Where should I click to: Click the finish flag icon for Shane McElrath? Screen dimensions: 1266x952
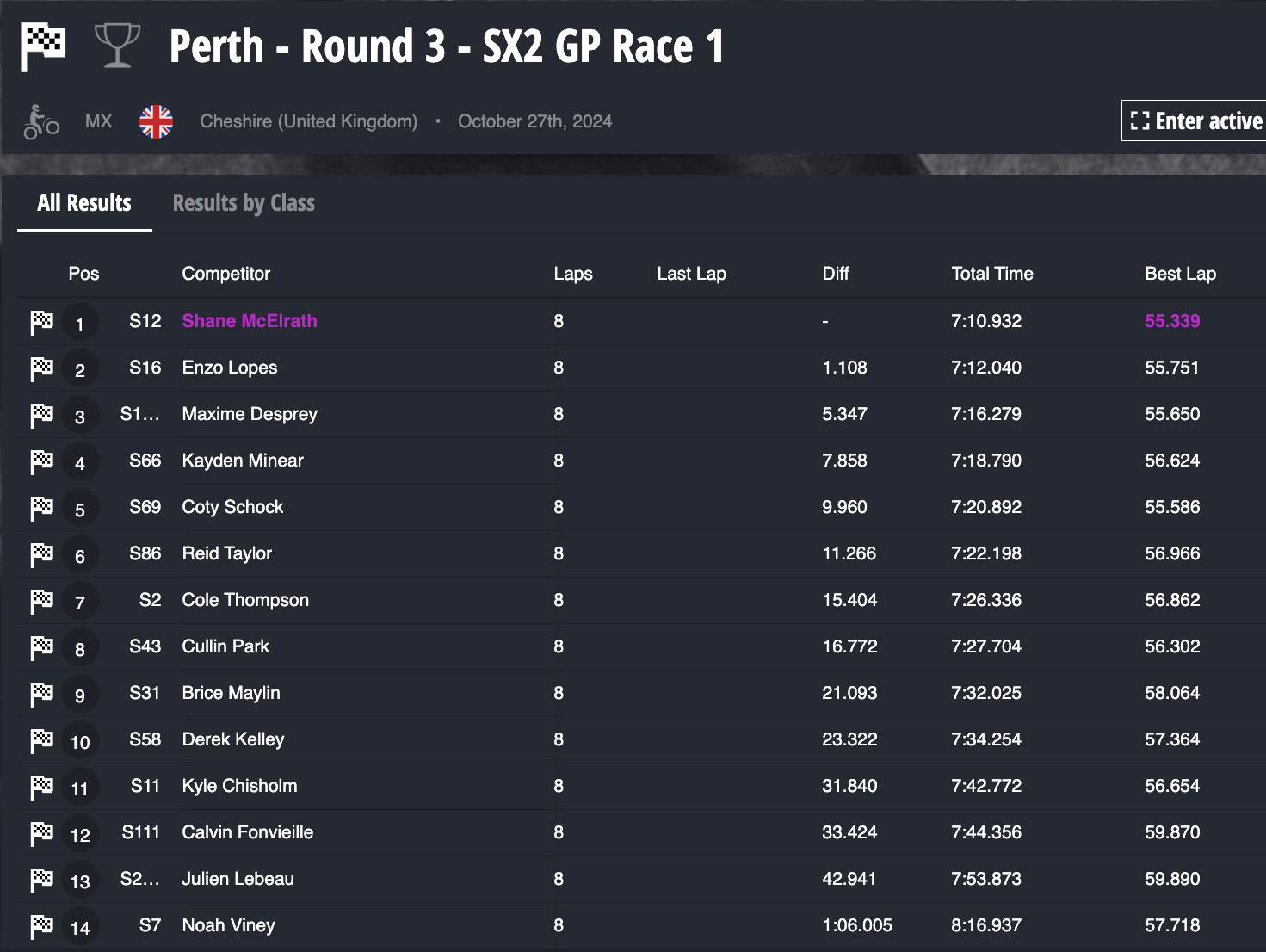point(42,322)
